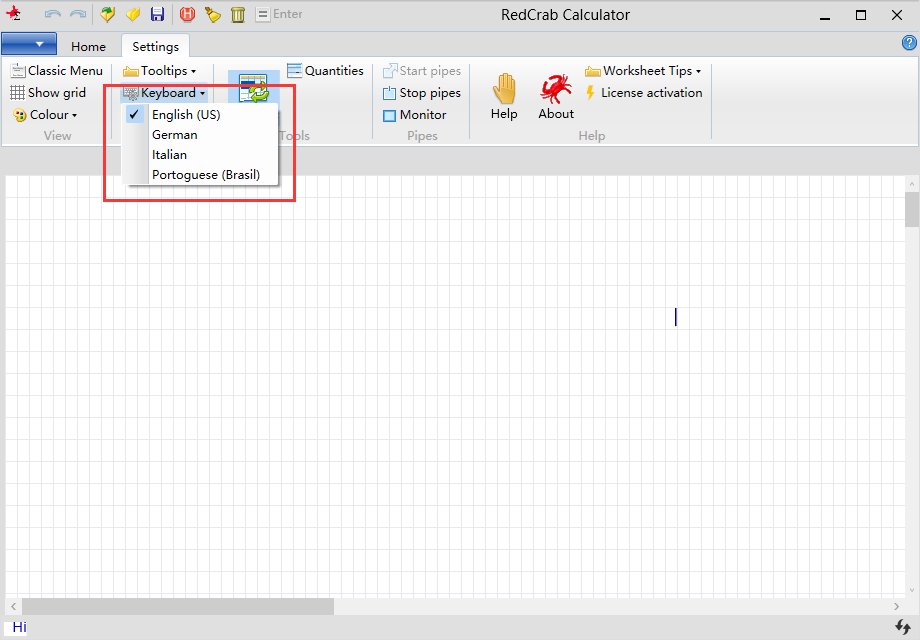Image resolution: width=920 pixels, height=640 pixels.
Task: Click the scroll left arrow
Action: pyautogui.click(x=13, y=606)
